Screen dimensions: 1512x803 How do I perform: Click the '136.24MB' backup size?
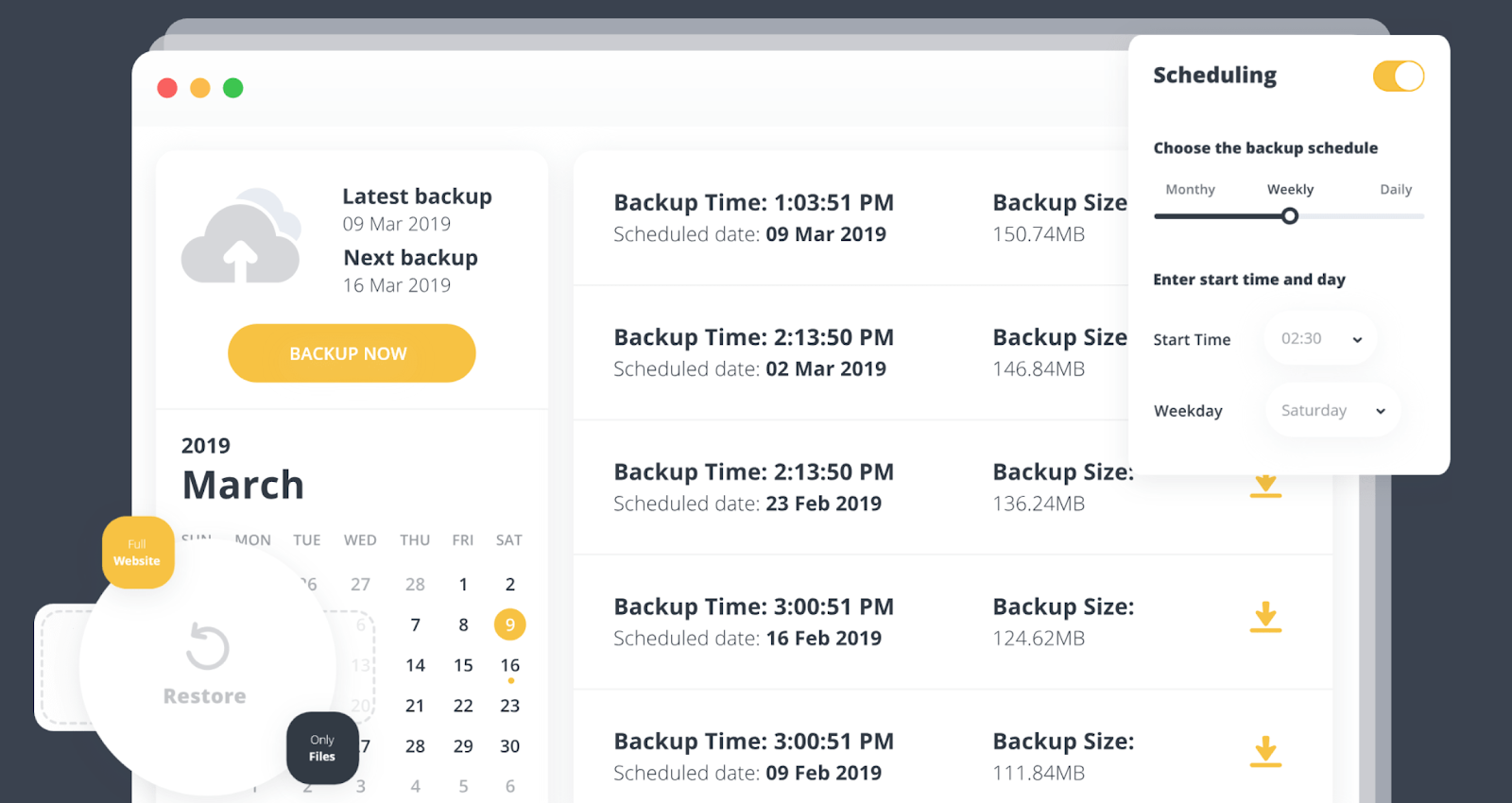[1039, 504]
